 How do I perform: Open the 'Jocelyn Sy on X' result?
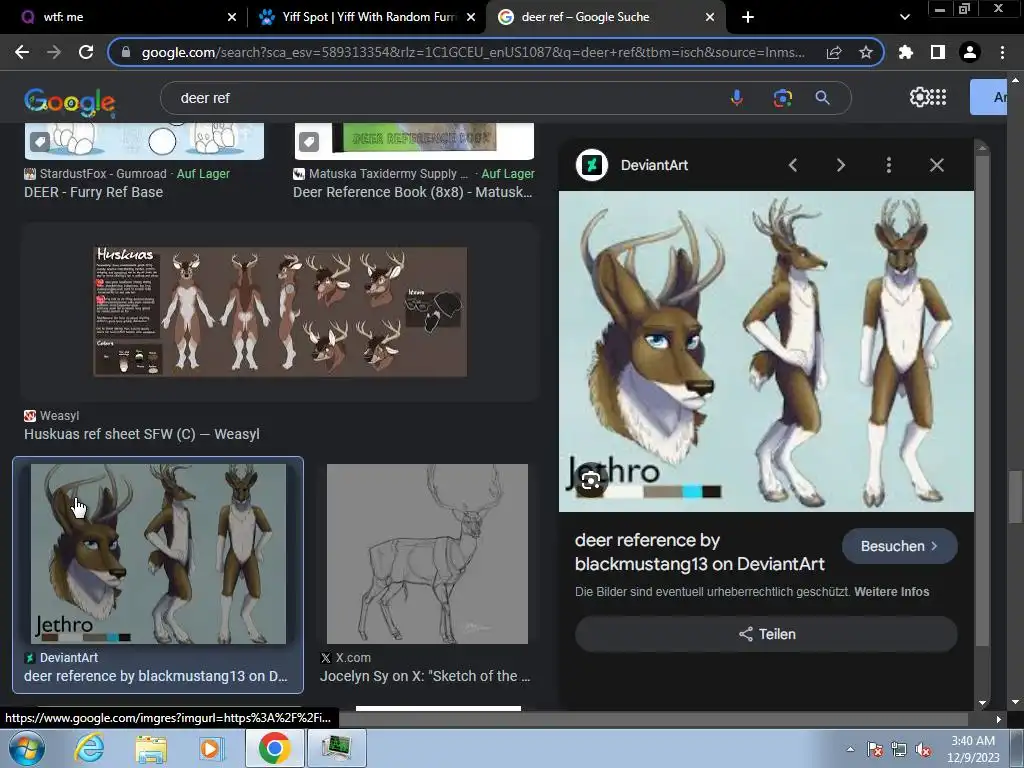pos(425,676)
